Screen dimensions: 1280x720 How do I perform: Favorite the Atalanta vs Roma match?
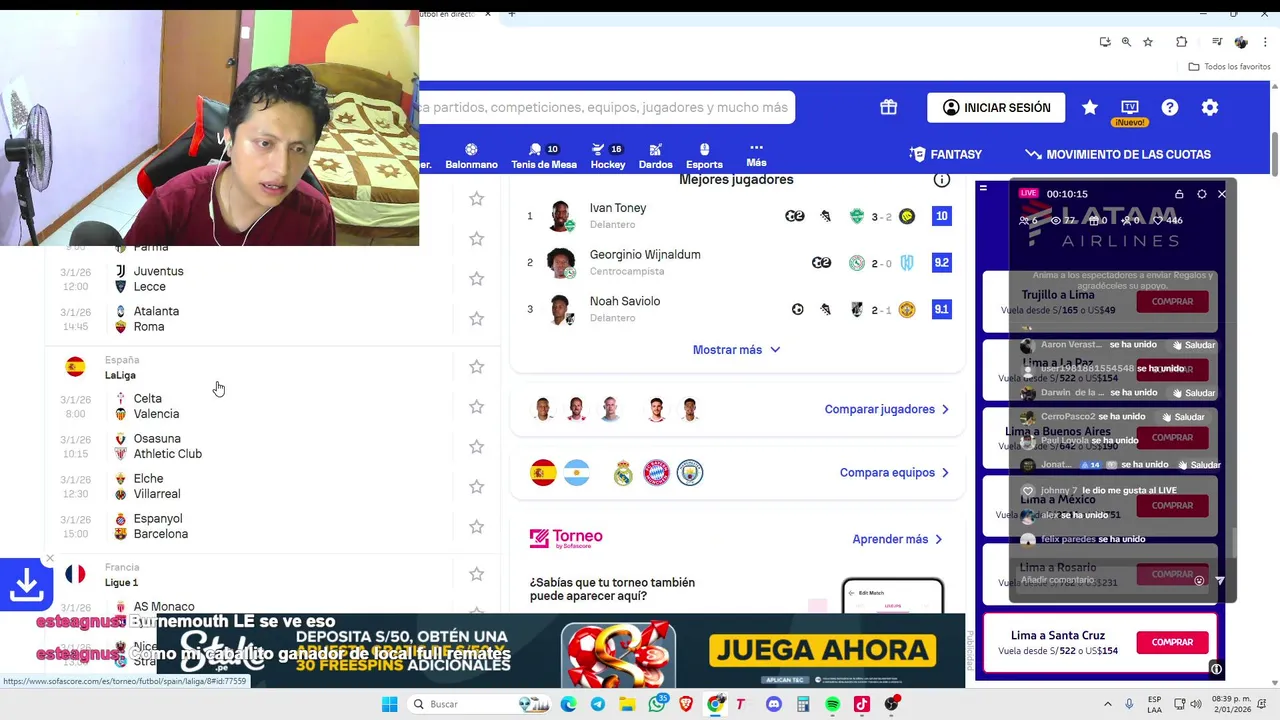pyautogui.click(x=477, y=319)
